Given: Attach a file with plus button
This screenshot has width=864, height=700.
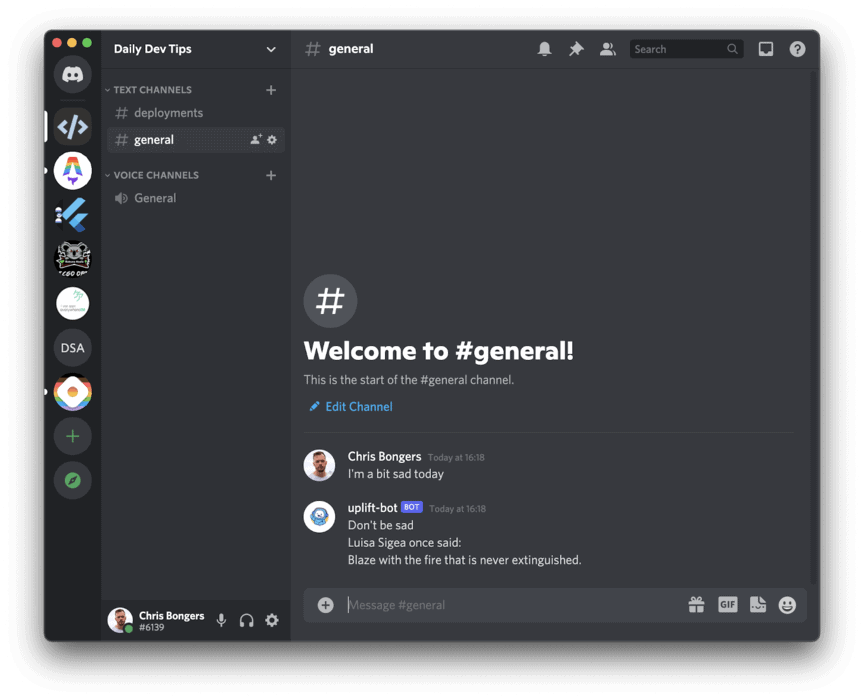Looking at the screenshot, I should pyautogui.click(x=325, y=605).
